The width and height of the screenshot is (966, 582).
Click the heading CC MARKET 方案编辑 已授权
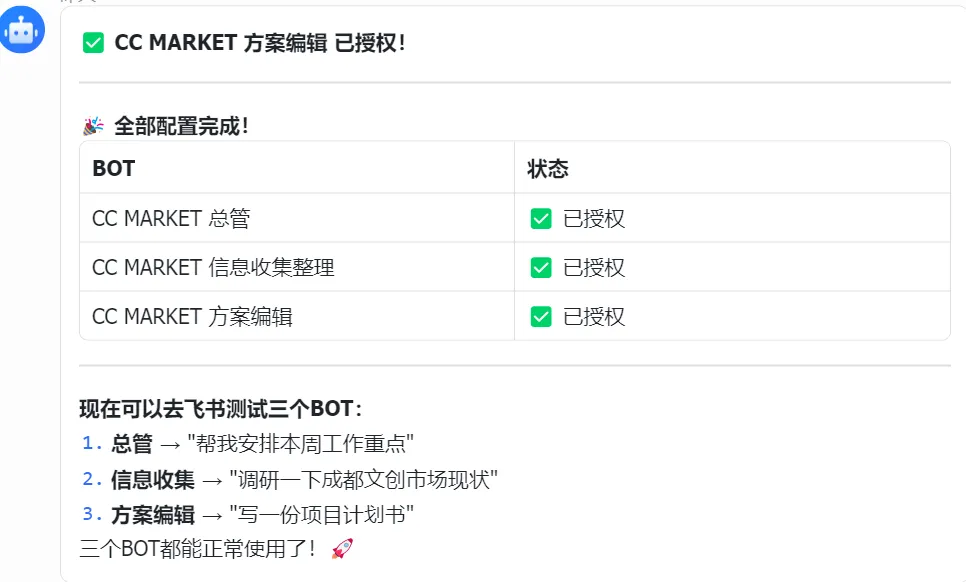pyautogui.click(x=260, y=43)
